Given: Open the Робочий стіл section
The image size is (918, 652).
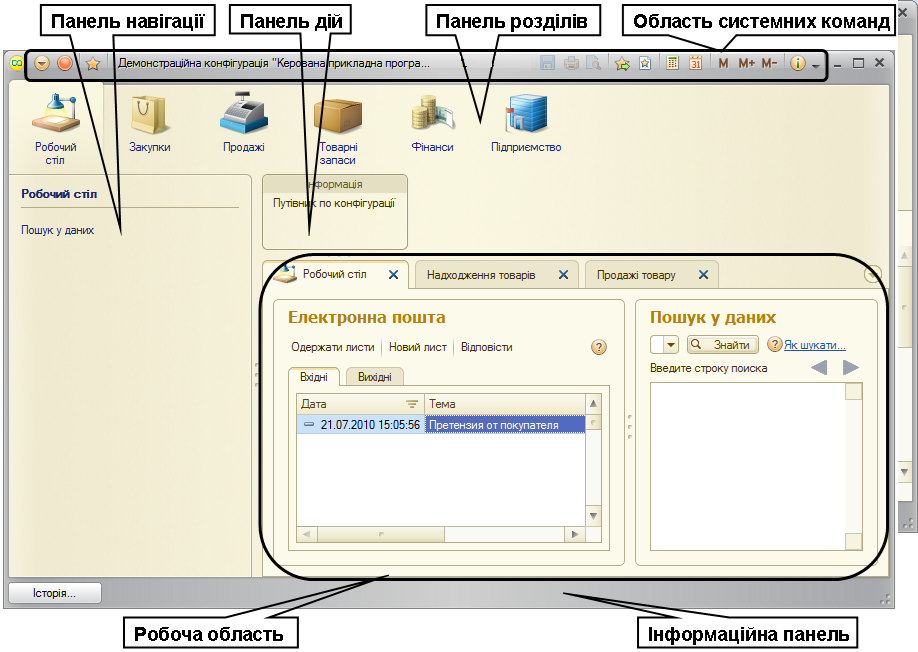Looking at the screenshot, I should (x=56, y=128).
